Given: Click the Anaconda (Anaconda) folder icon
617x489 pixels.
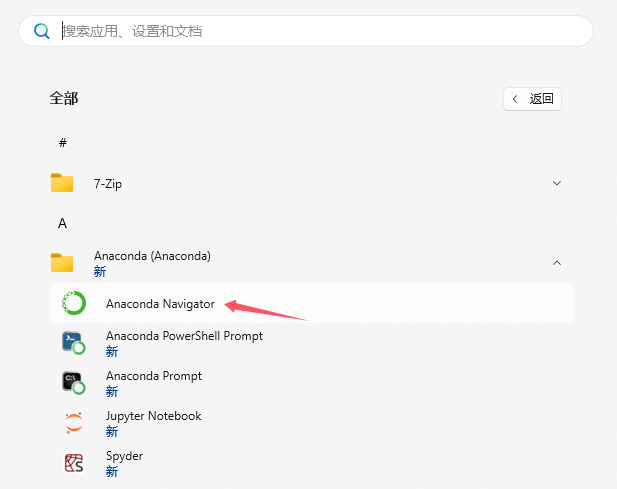Looking at the screenshot, I should [62, 263].
